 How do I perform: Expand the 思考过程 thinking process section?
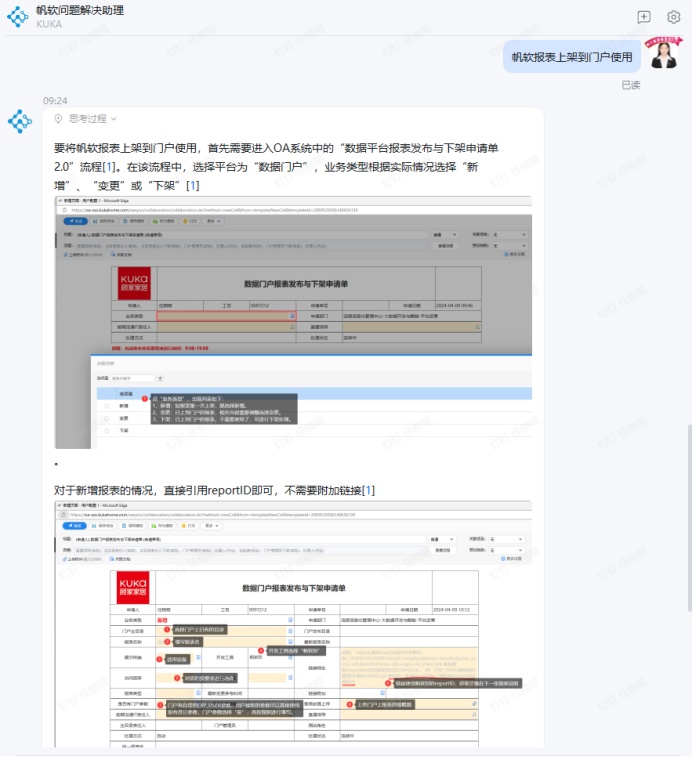click(x=86, y=119)
